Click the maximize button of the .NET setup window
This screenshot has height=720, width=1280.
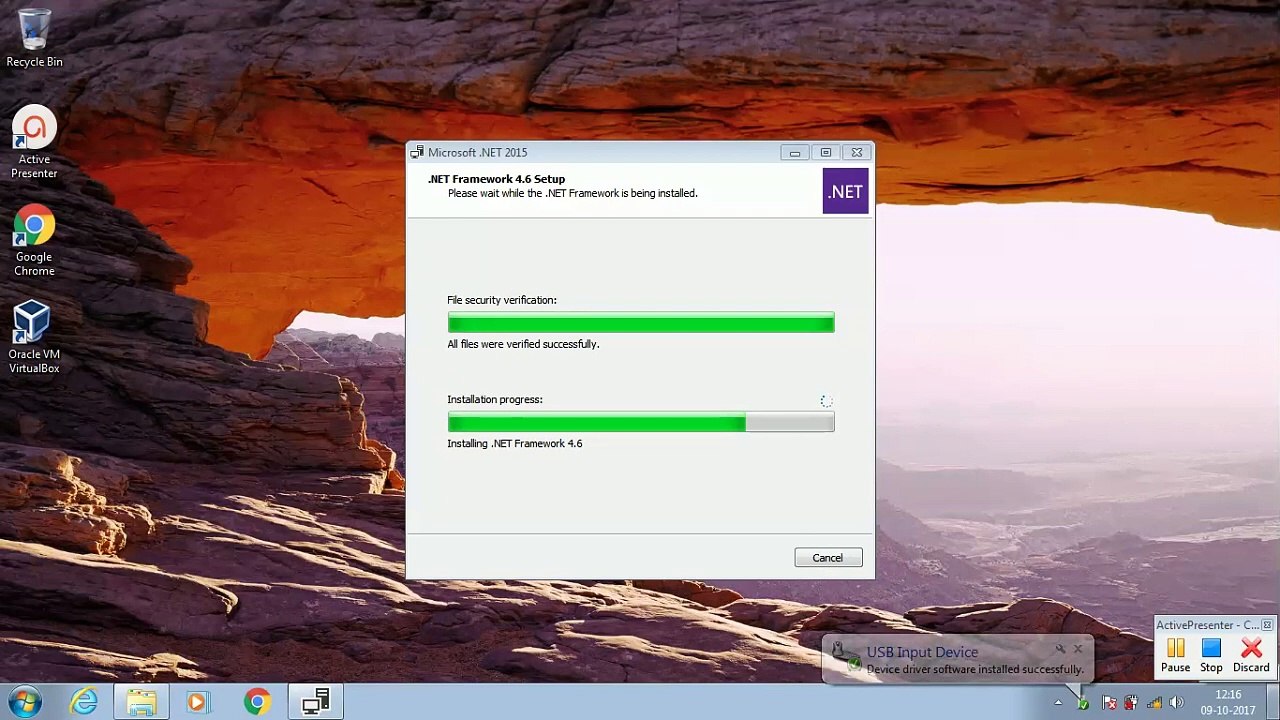pyautogui.click(x=826, y=152)
